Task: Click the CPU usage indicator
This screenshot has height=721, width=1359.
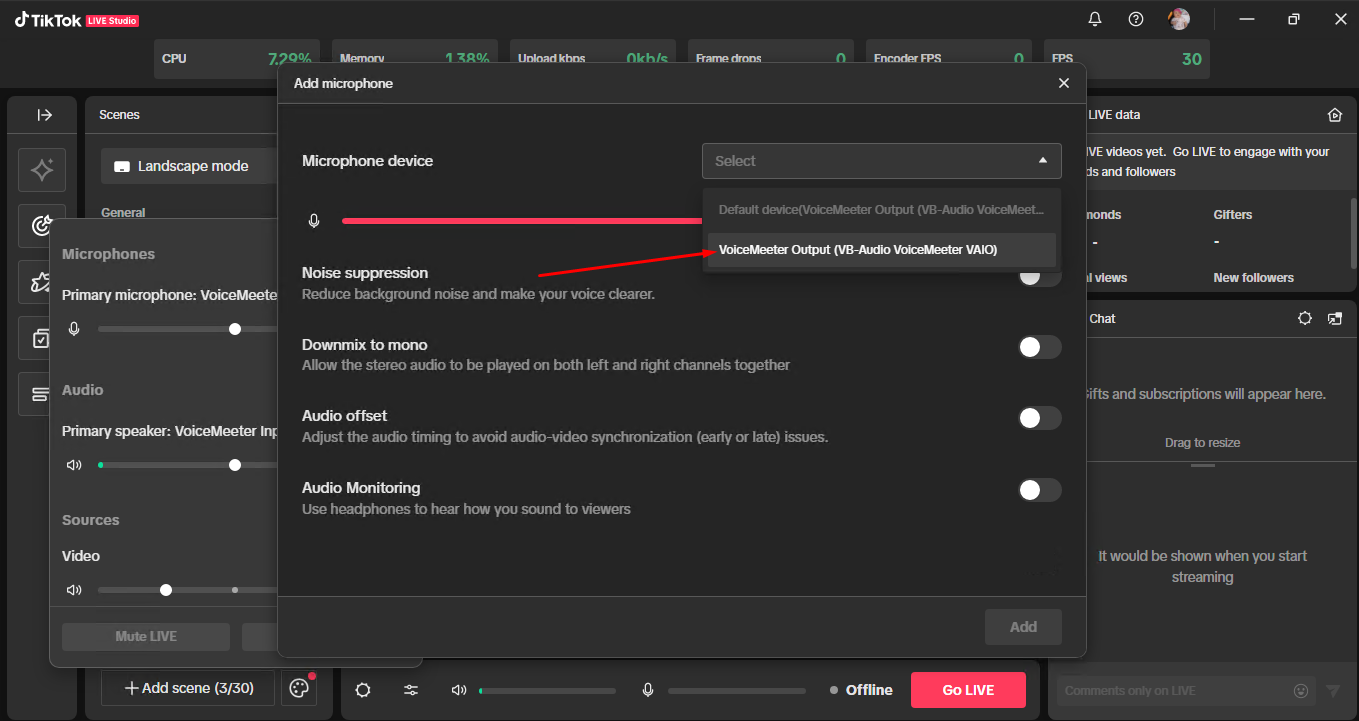Action: (238, 59)
